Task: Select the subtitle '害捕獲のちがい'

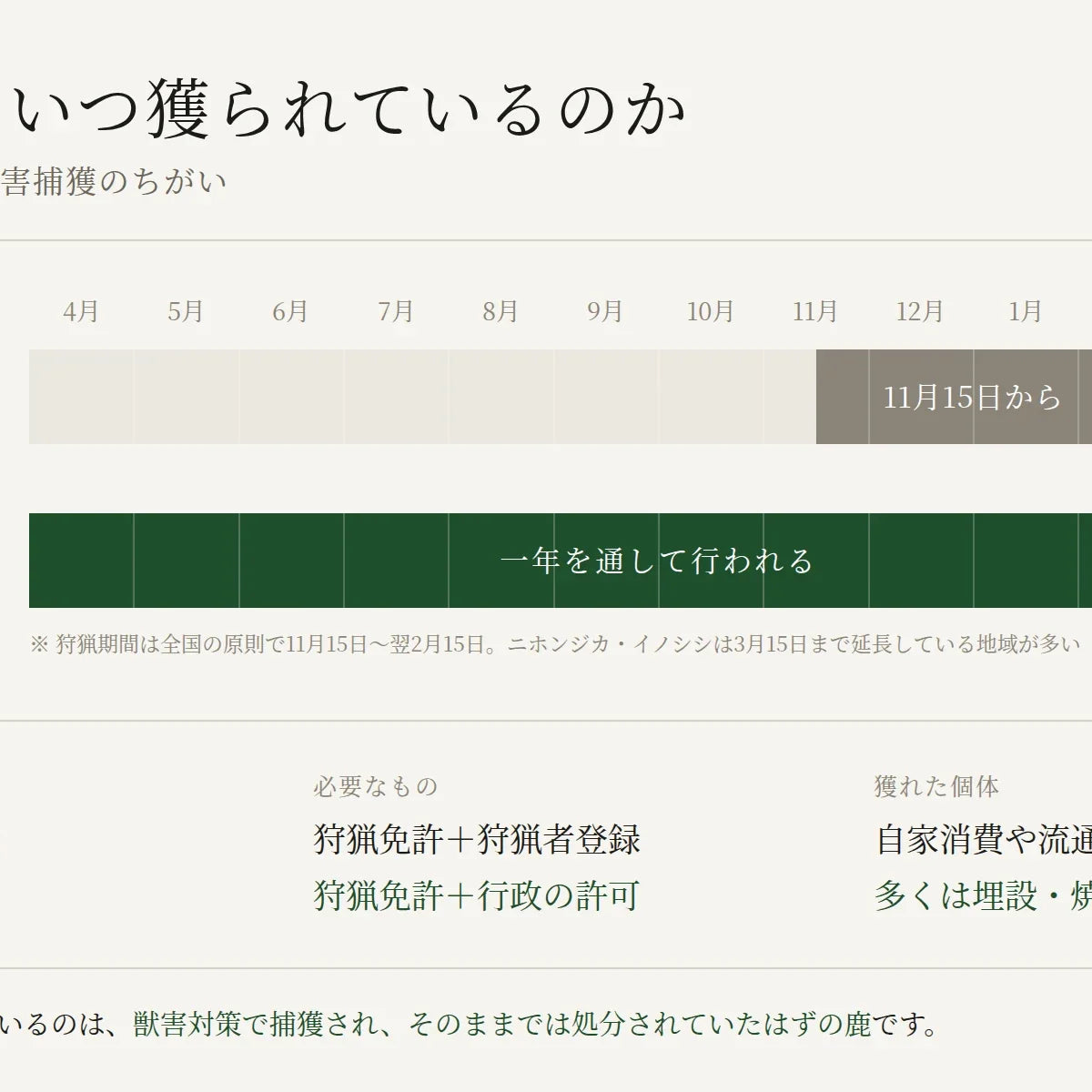Action: tap(114, 182)
